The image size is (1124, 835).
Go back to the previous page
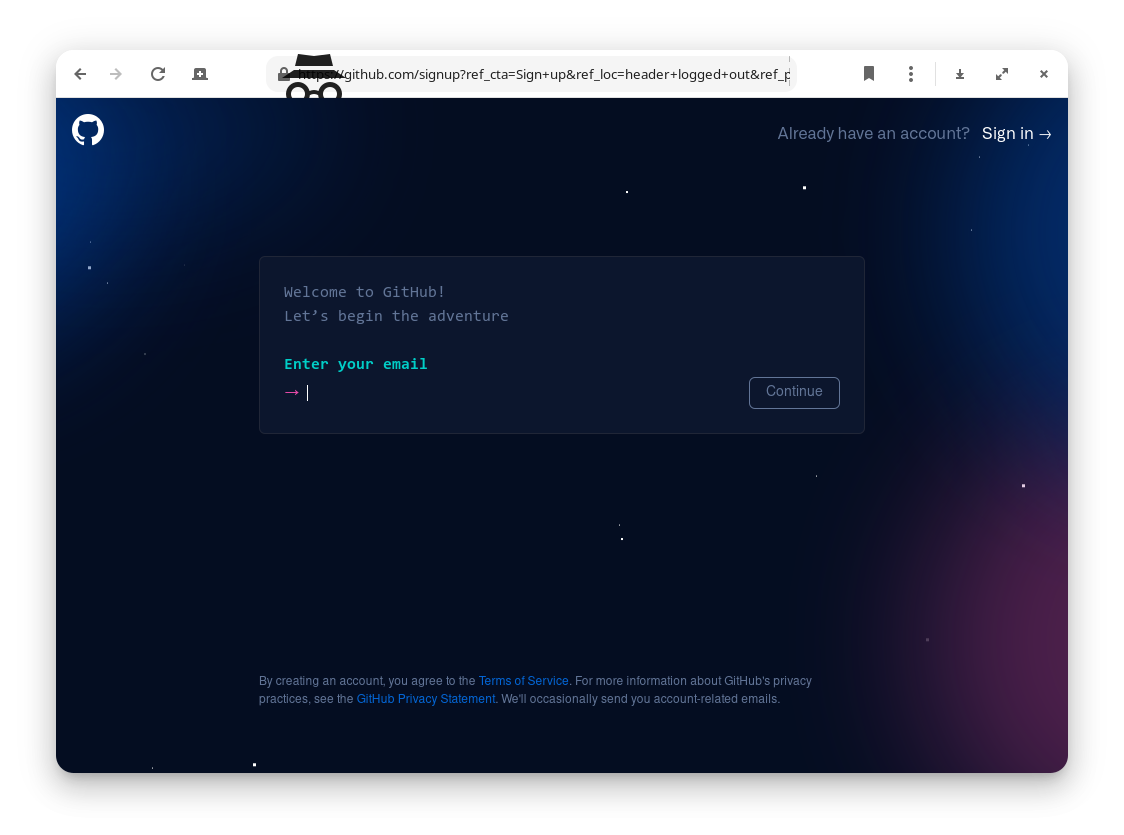tap(80, 74)
